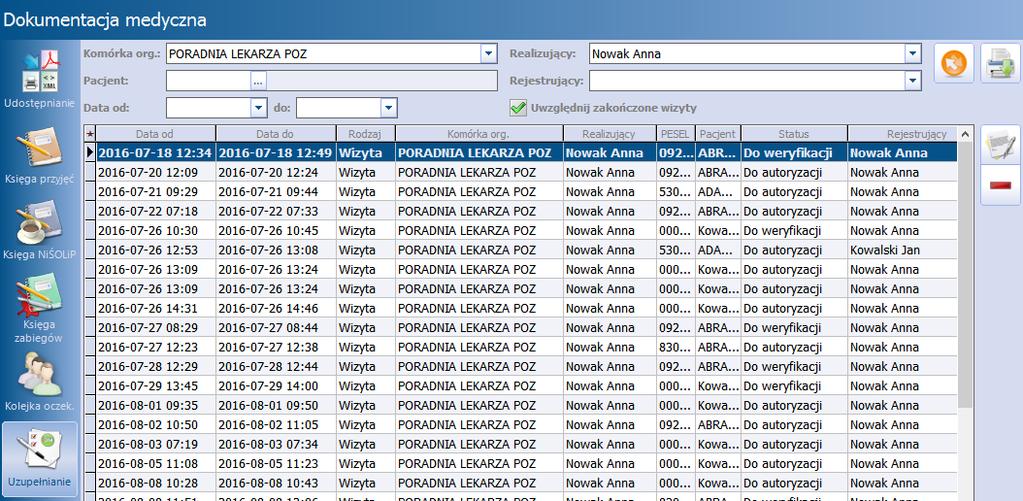The image size is (1023, 501).
Task: Sort by the PESEL column header
Action: 675,134
